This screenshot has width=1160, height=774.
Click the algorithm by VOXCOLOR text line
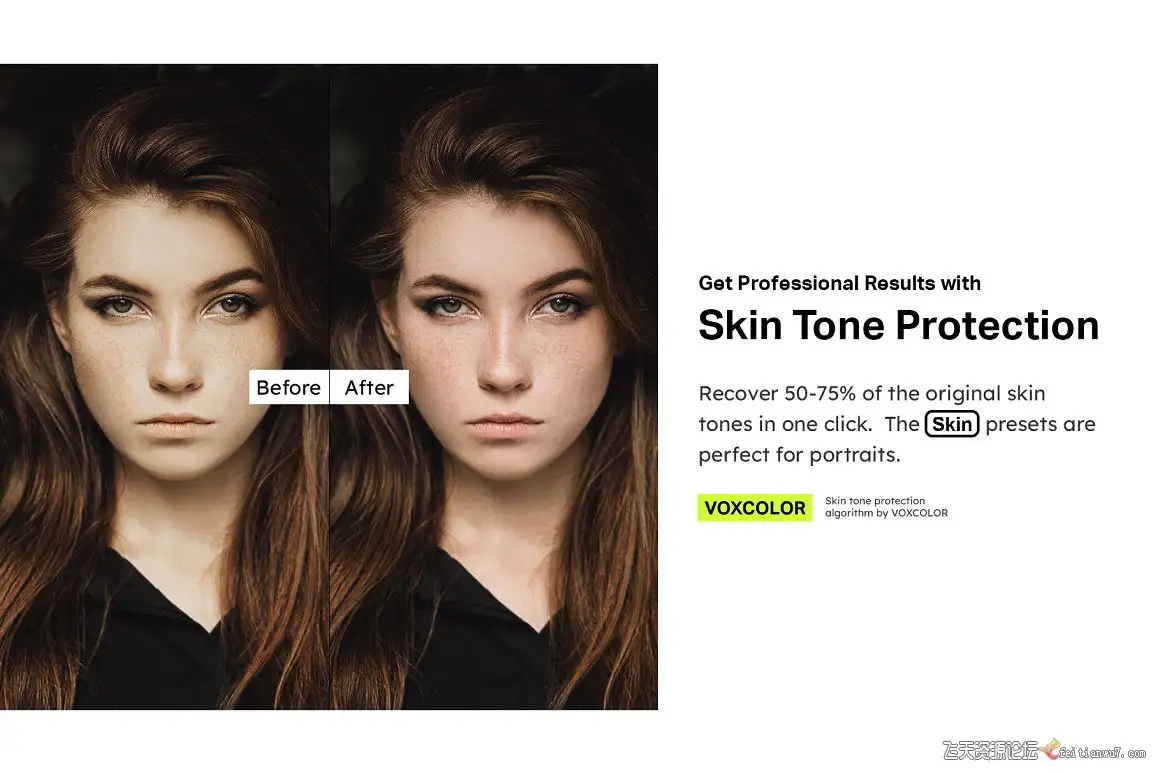886,513
